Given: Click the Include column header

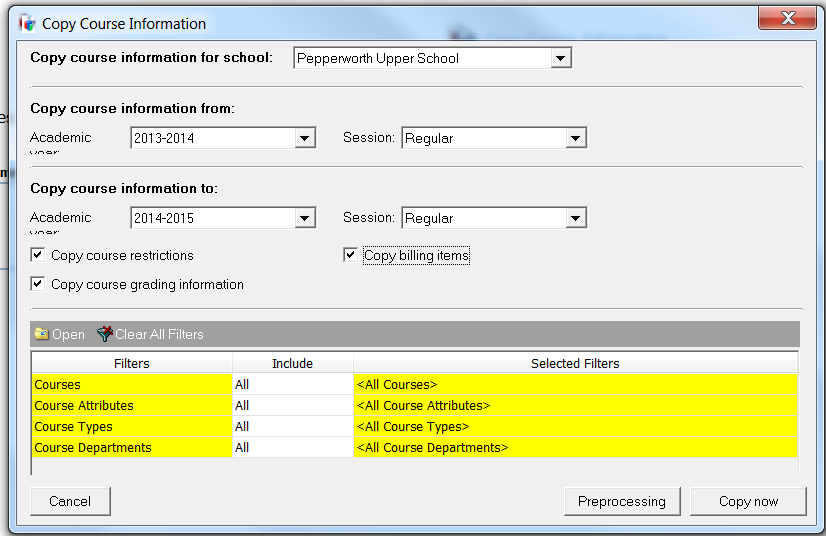Looking at the screenshot, I should (292, 363).
